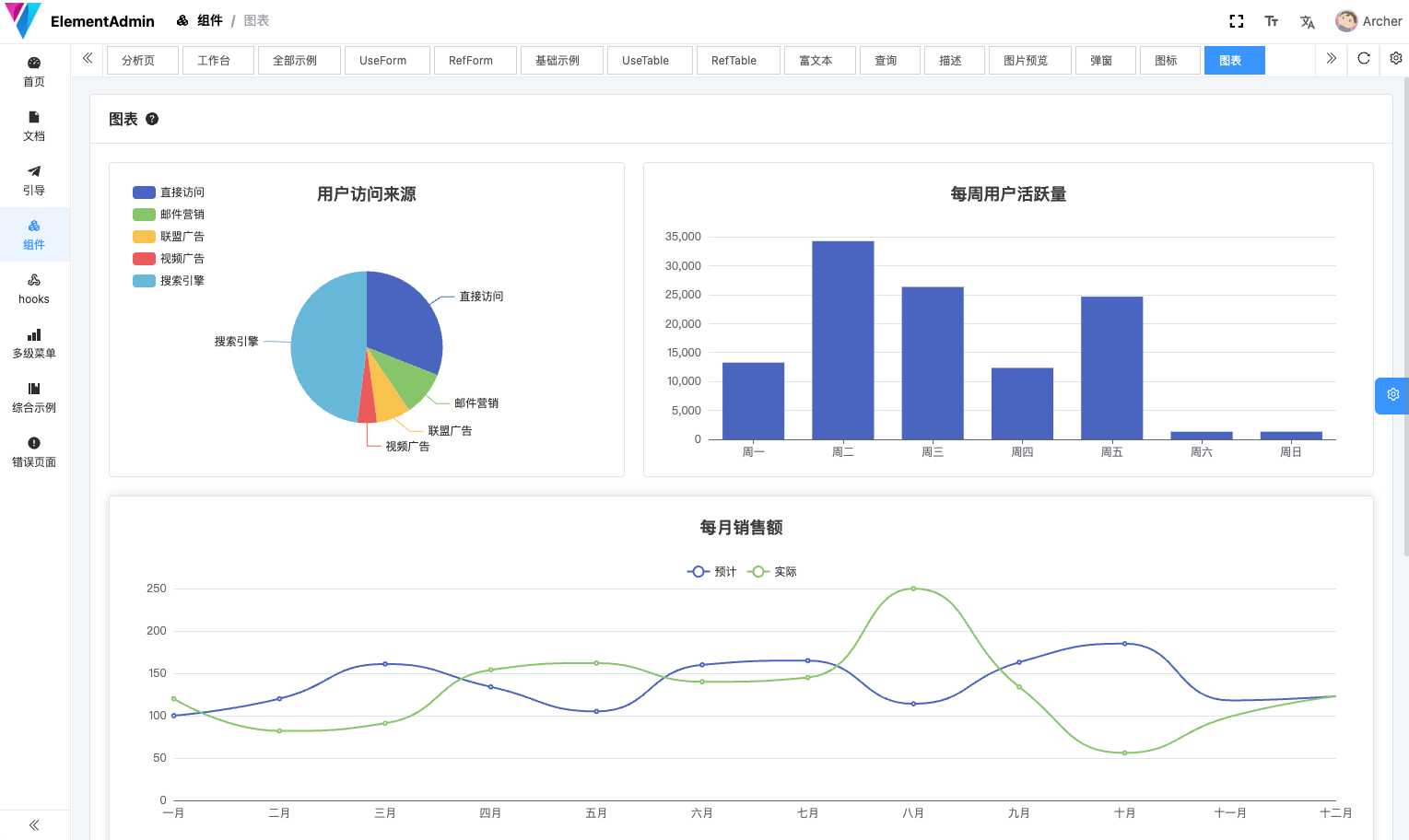Collapse sidebar with bottom double-arrow
The width and height of the screenshot is (1409, 840).
[x=34, y=825]
